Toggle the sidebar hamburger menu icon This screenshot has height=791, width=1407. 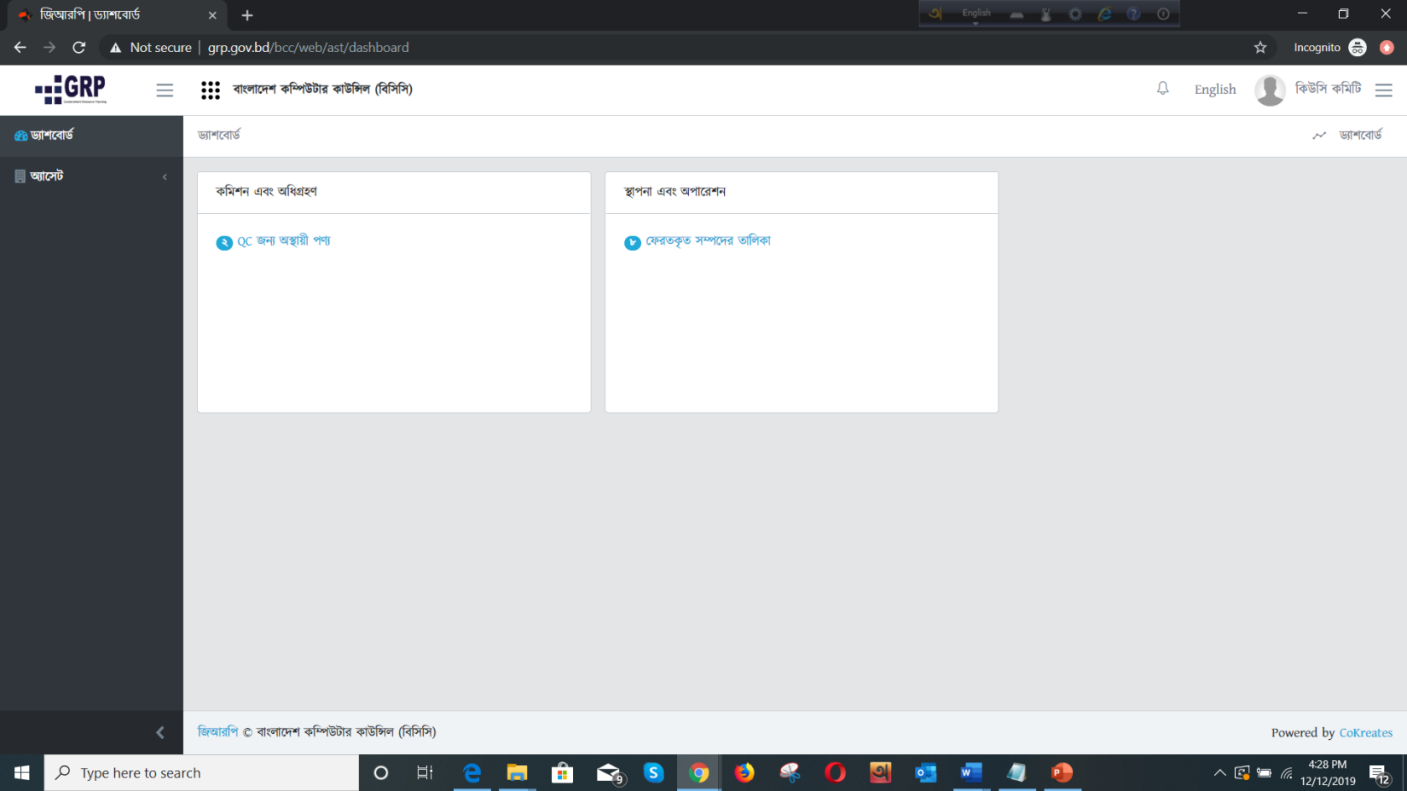coord(165,90)
